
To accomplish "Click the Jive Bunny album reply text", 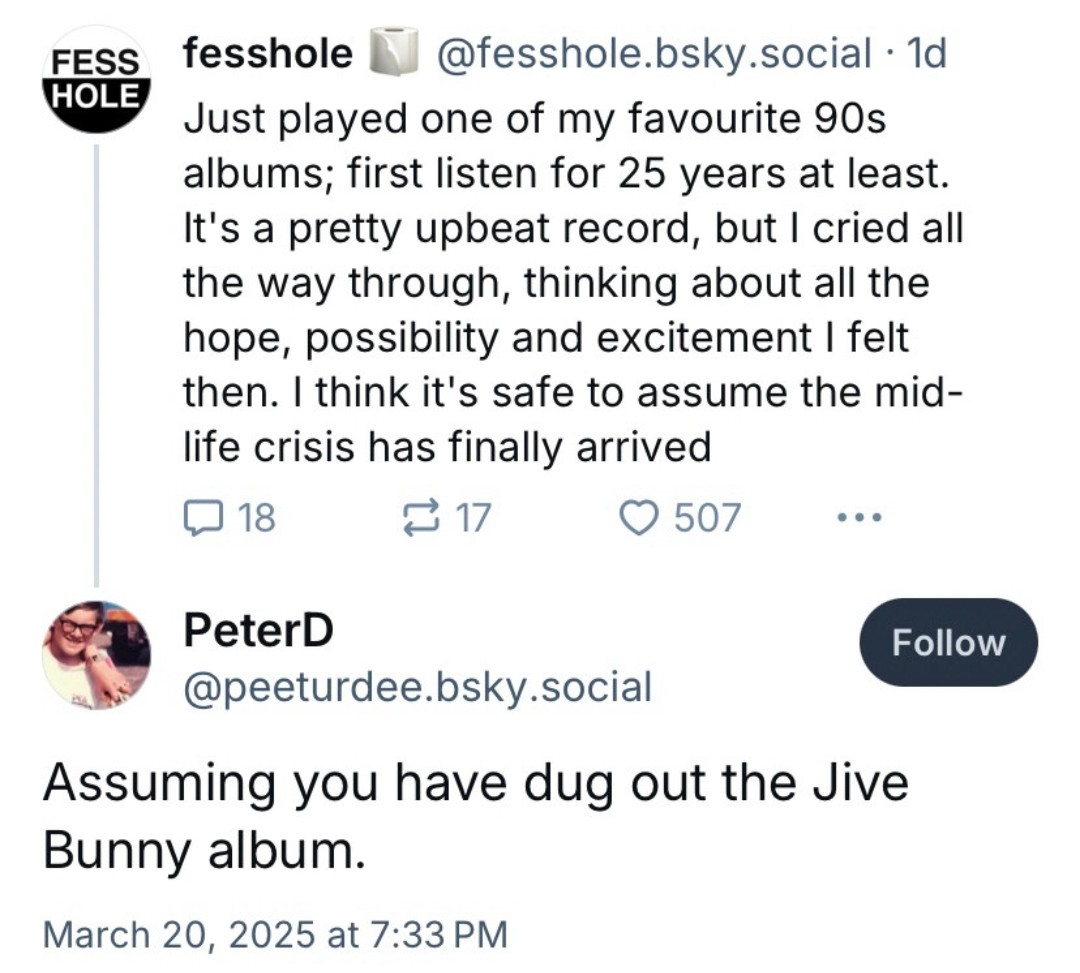I will 475,816.
